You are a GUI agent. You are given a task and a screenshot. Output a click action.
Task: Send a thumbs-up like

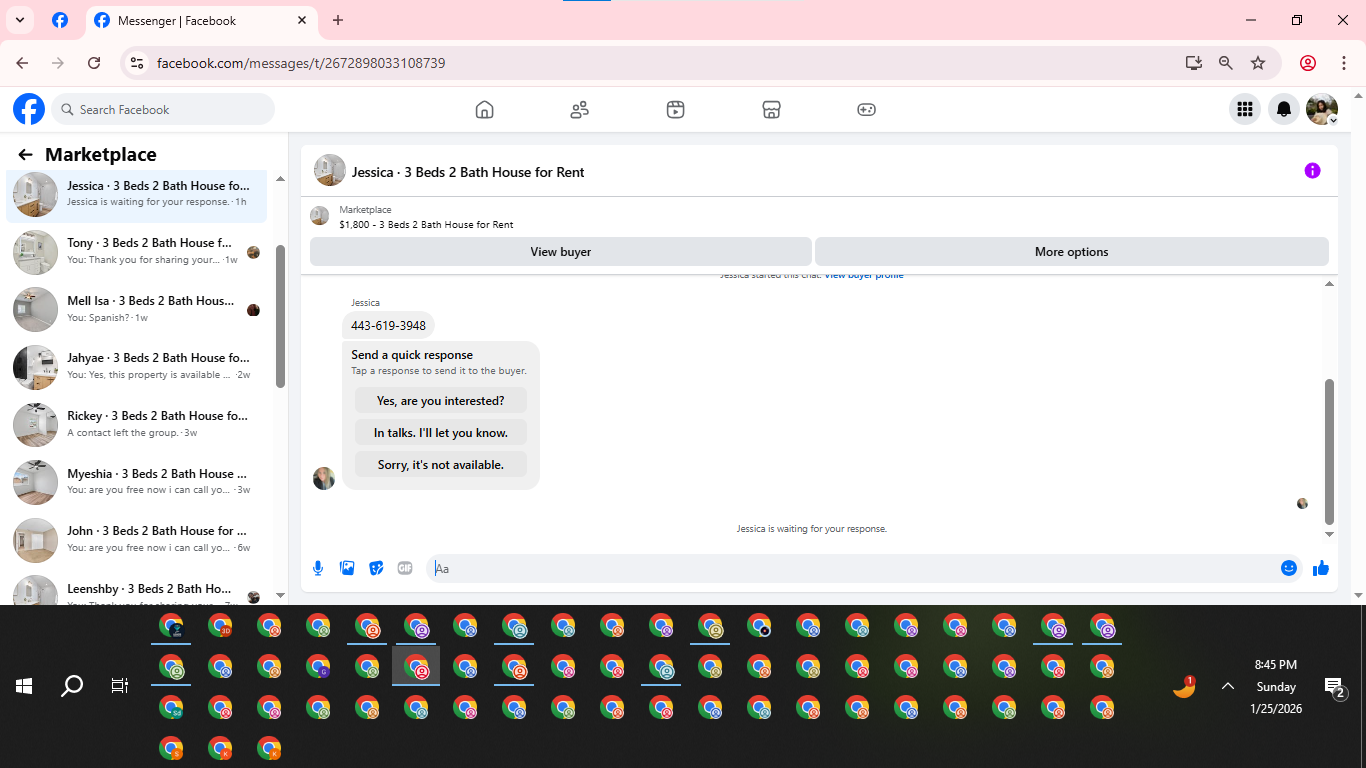(x=1321, y=568)
